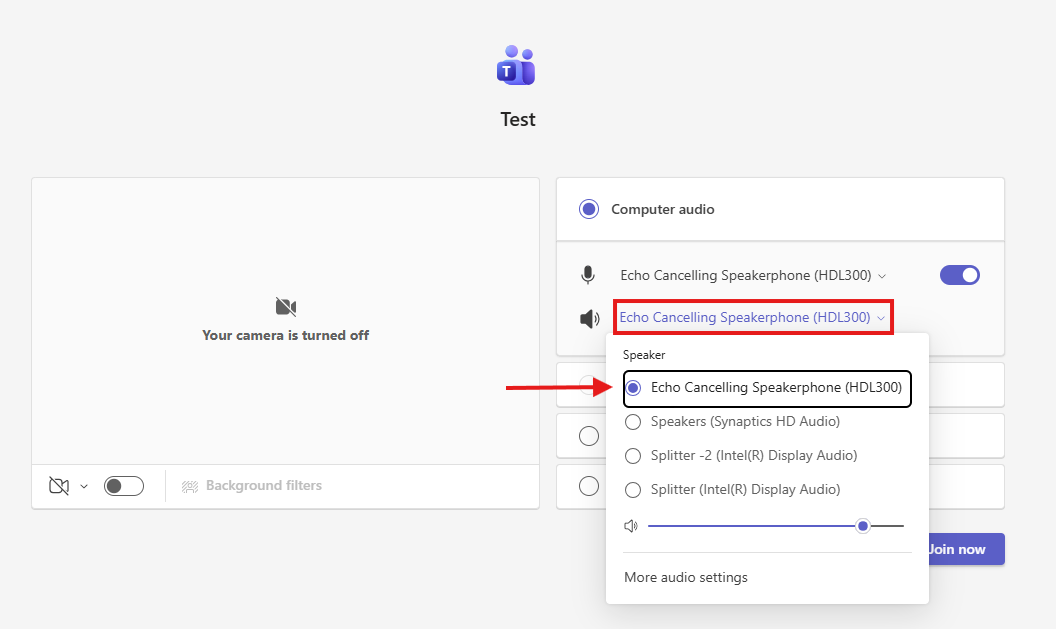Viewport: 1056px width, 629px height.
Task: Select the last audio option radio button
Action: click(589, 486)
